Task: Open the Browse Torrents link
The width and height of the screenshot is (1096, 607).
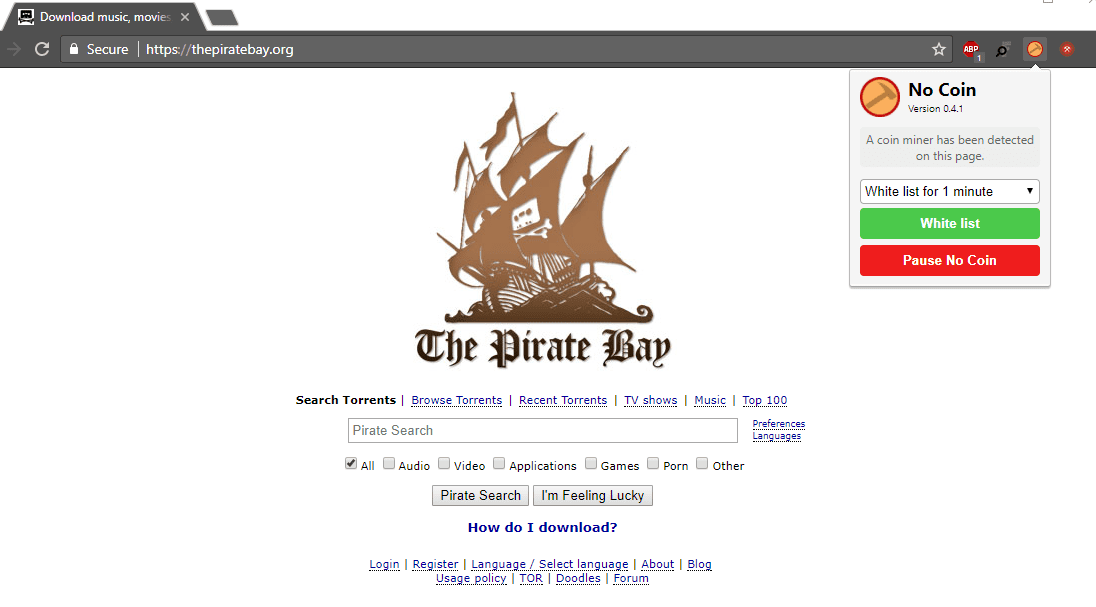Action: [x=456, y=400]
